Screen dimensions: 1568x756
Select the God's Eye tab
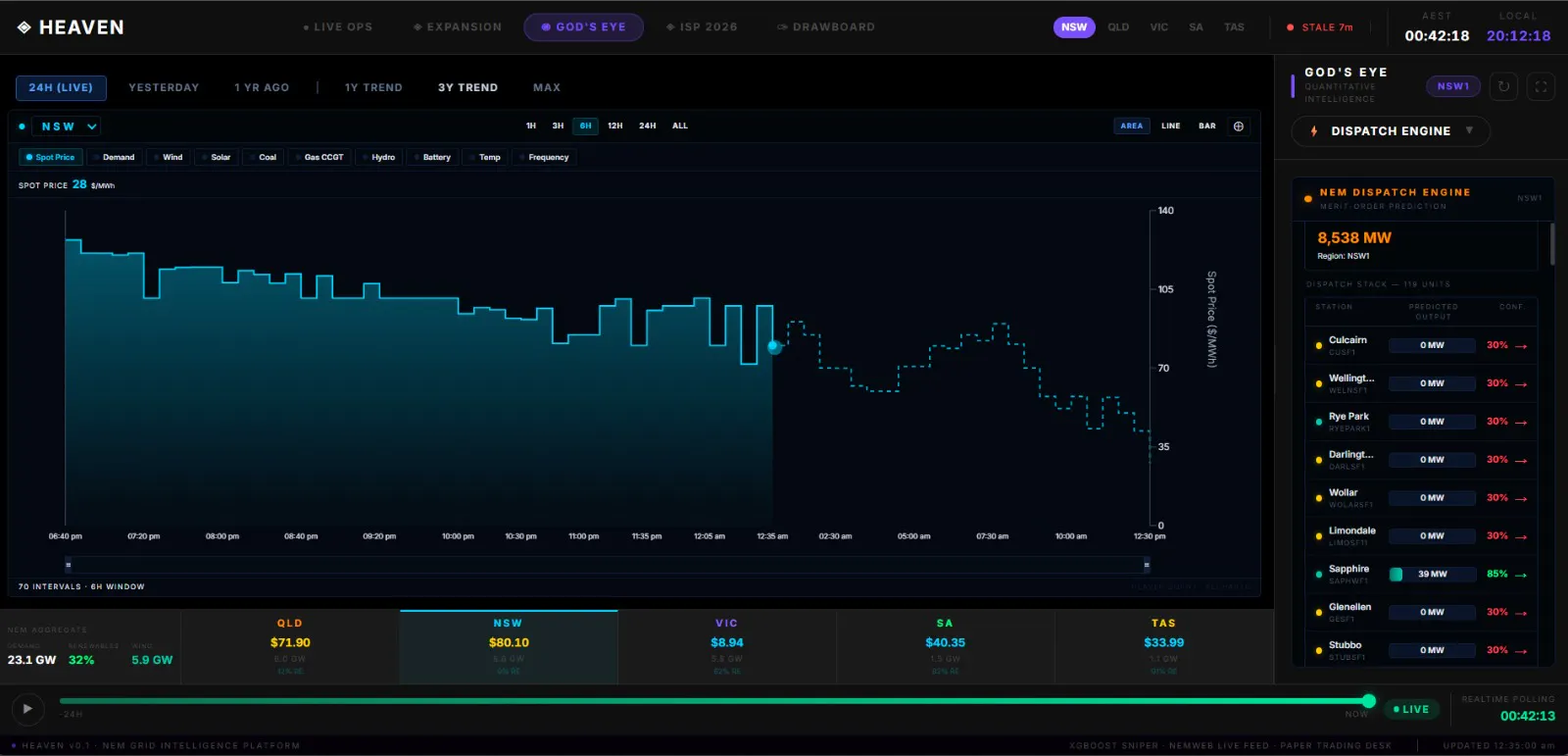click(x=584, y=27)
